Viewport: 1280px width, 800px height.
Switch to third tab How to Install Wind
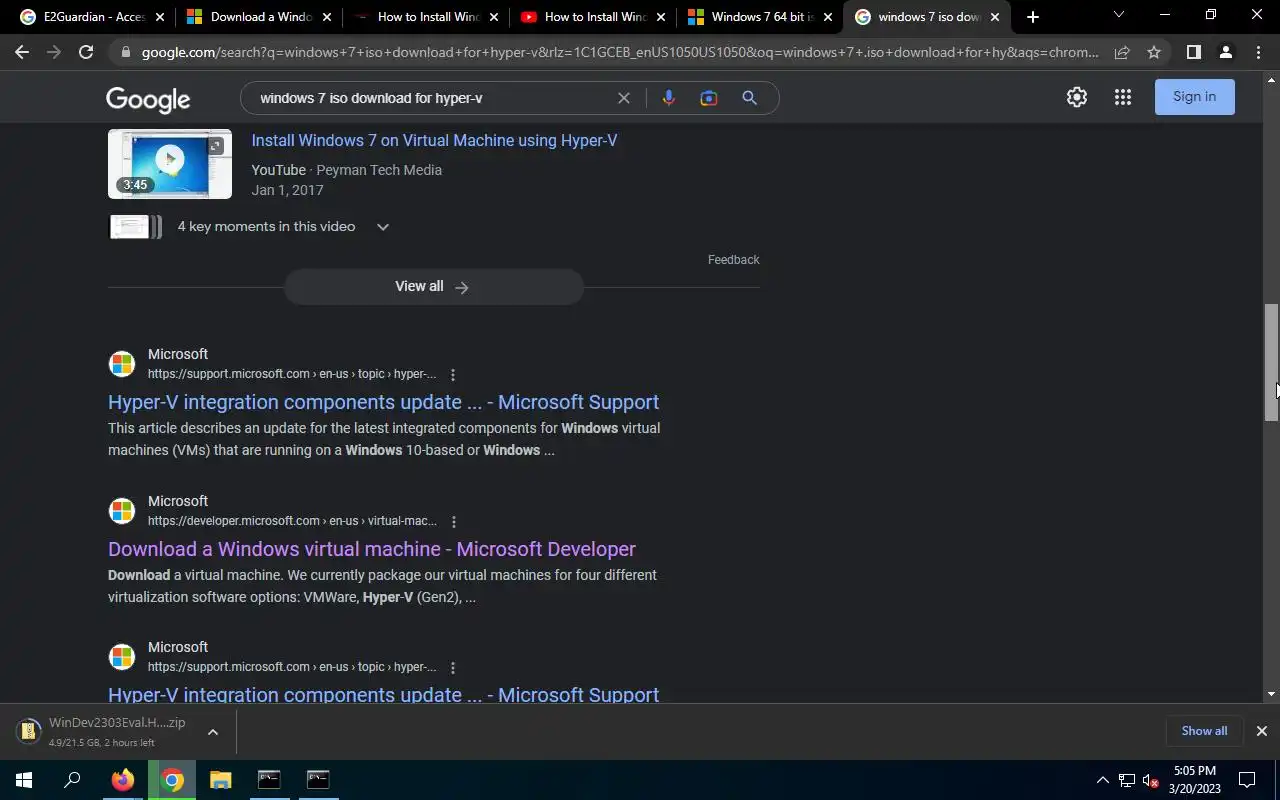(x=426, y=17)
